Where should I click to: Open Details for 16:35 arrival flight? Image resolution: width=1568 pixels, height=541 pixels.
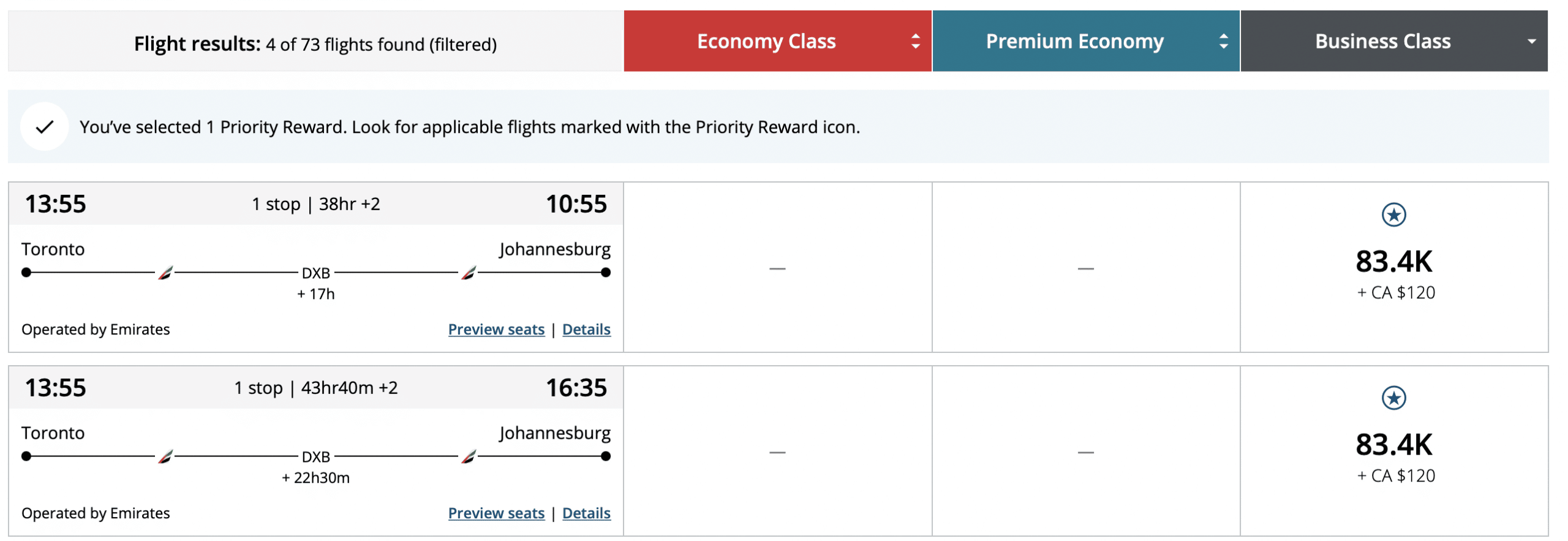[x=586, y=513]
